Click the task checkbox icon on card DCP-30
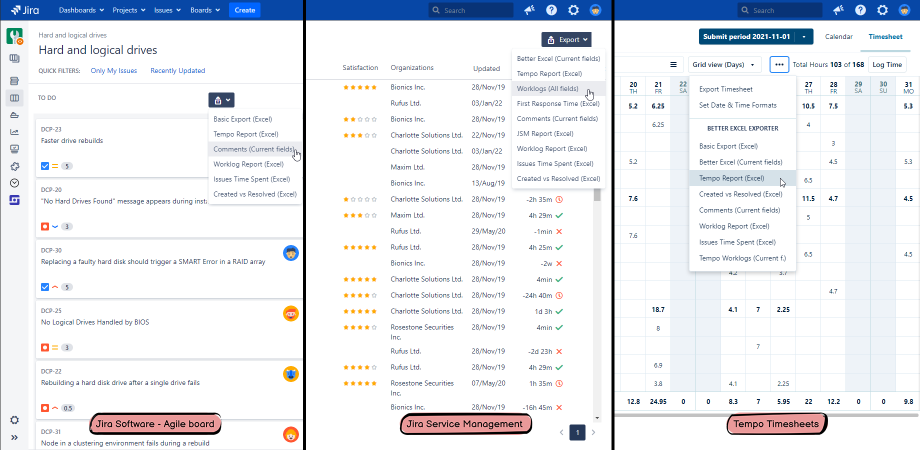920x450 pixels. click(x=45, y=287)
